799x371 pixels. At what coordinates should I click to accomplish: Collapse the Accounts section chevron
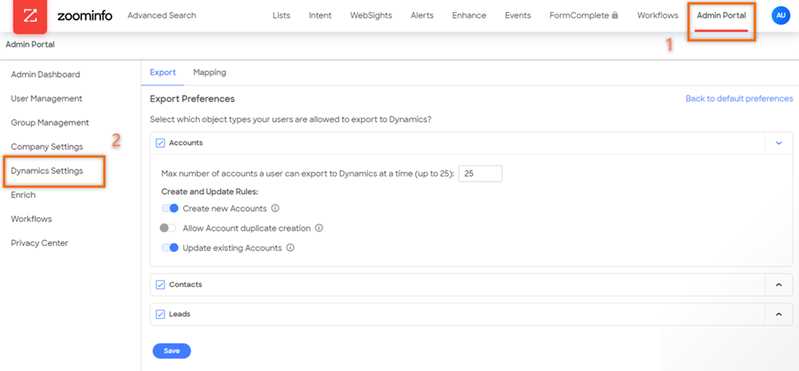pos(779,143)
